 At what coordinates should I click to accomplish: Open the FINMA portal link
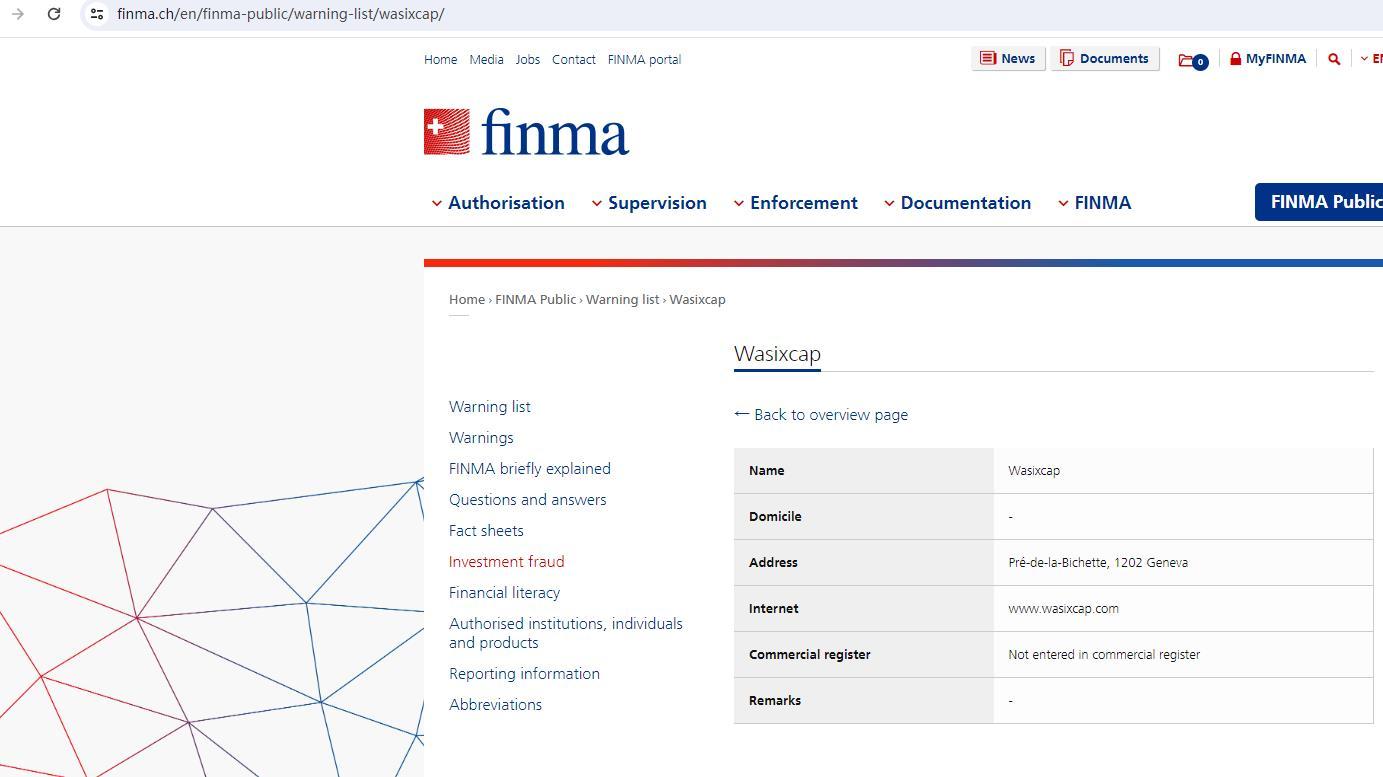click(x=644, y=60)
